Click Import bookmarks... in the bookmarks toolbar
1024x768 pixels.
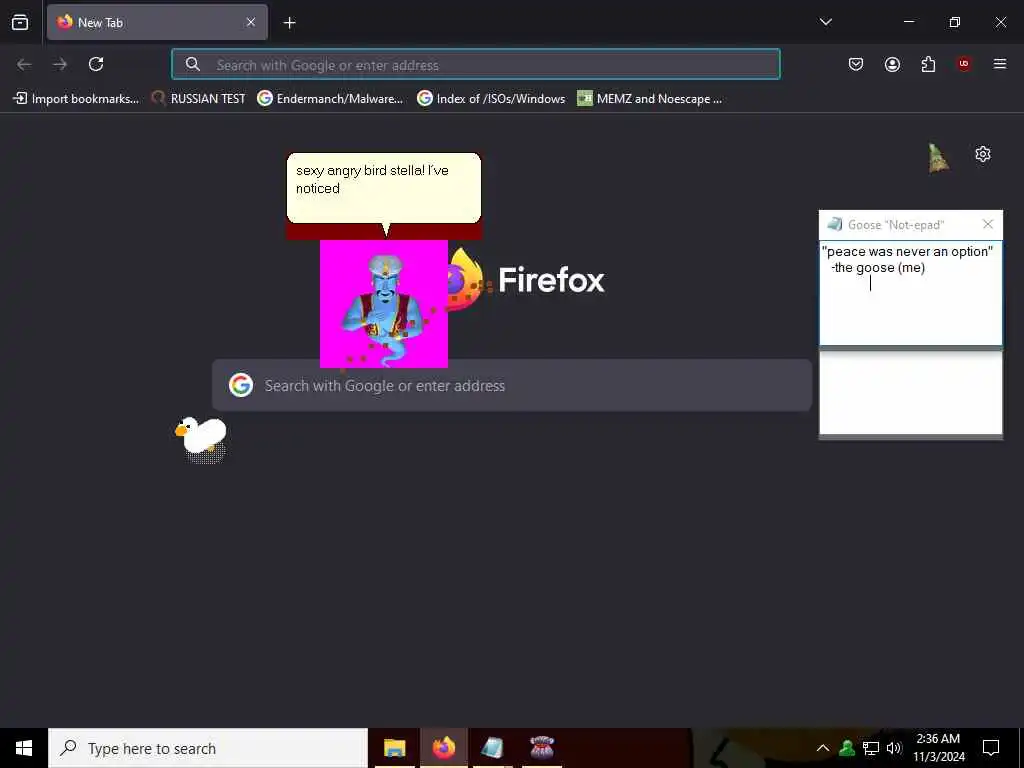tap(76, 99)
